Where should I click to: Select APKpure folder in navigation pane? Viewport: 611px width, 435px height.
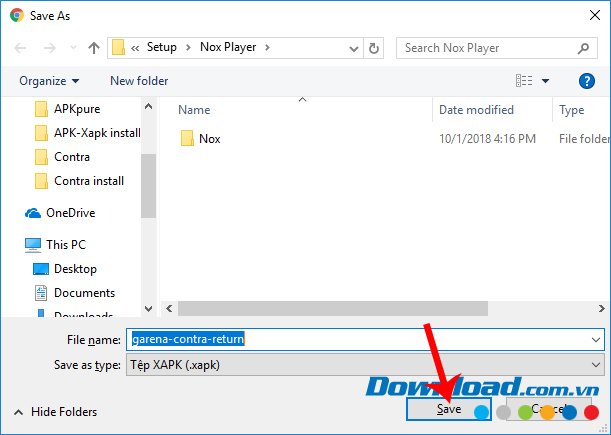(77, 109)
